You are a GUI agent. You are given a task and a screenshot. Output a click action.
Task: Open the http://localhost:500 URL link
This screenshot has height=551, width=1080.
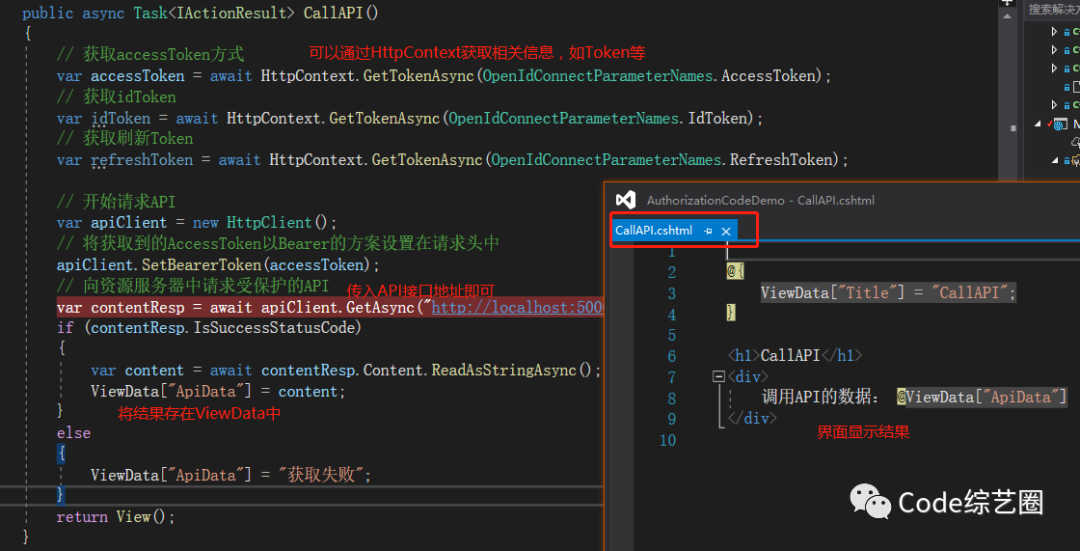[517, 306]
